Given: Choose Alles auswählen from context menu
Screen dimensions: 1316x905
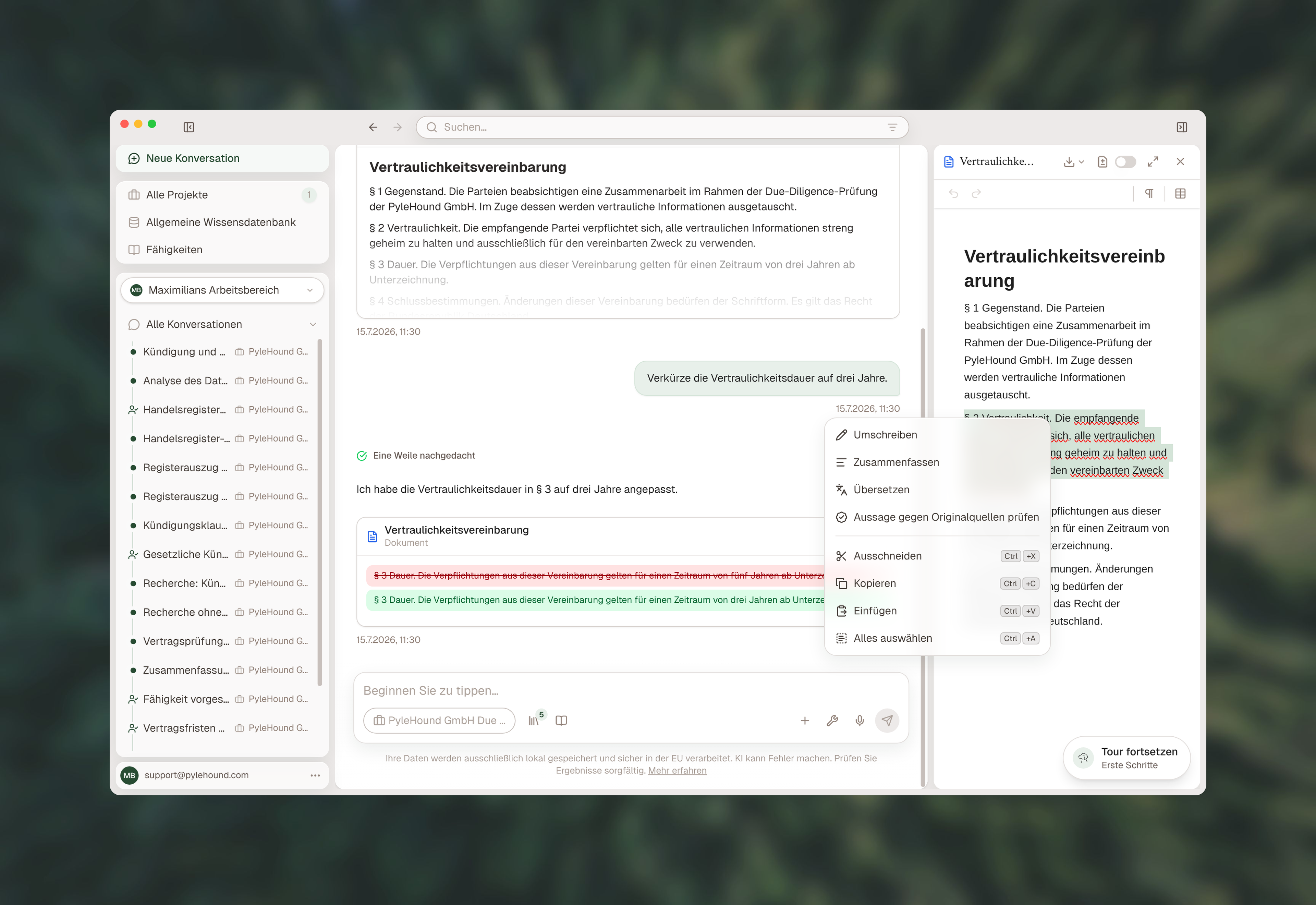Looking at the screenshot, I should click(x=937, y=638).
